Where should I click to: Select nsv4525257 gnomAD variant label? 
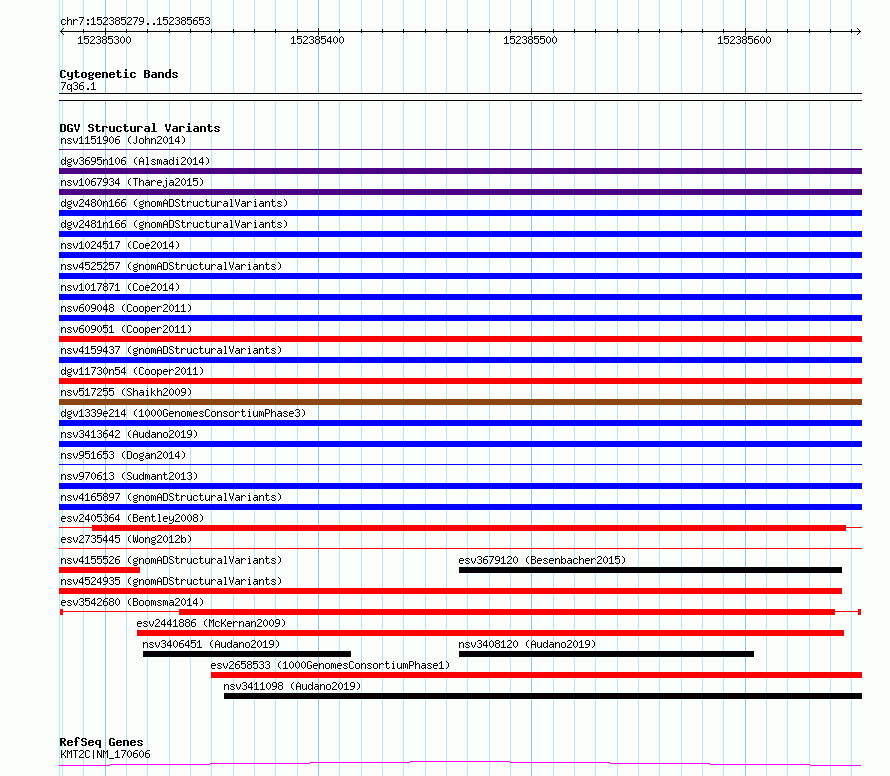coord(171,266)
